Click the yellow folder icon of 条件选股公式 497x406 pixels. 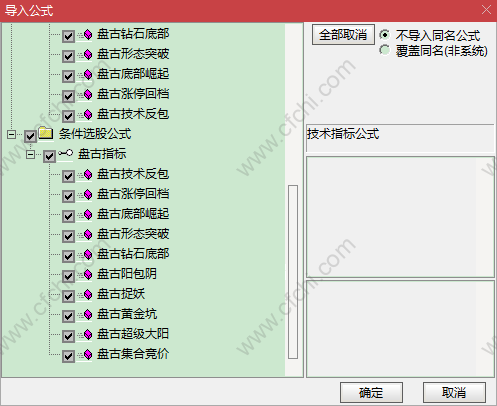[46, 133]
